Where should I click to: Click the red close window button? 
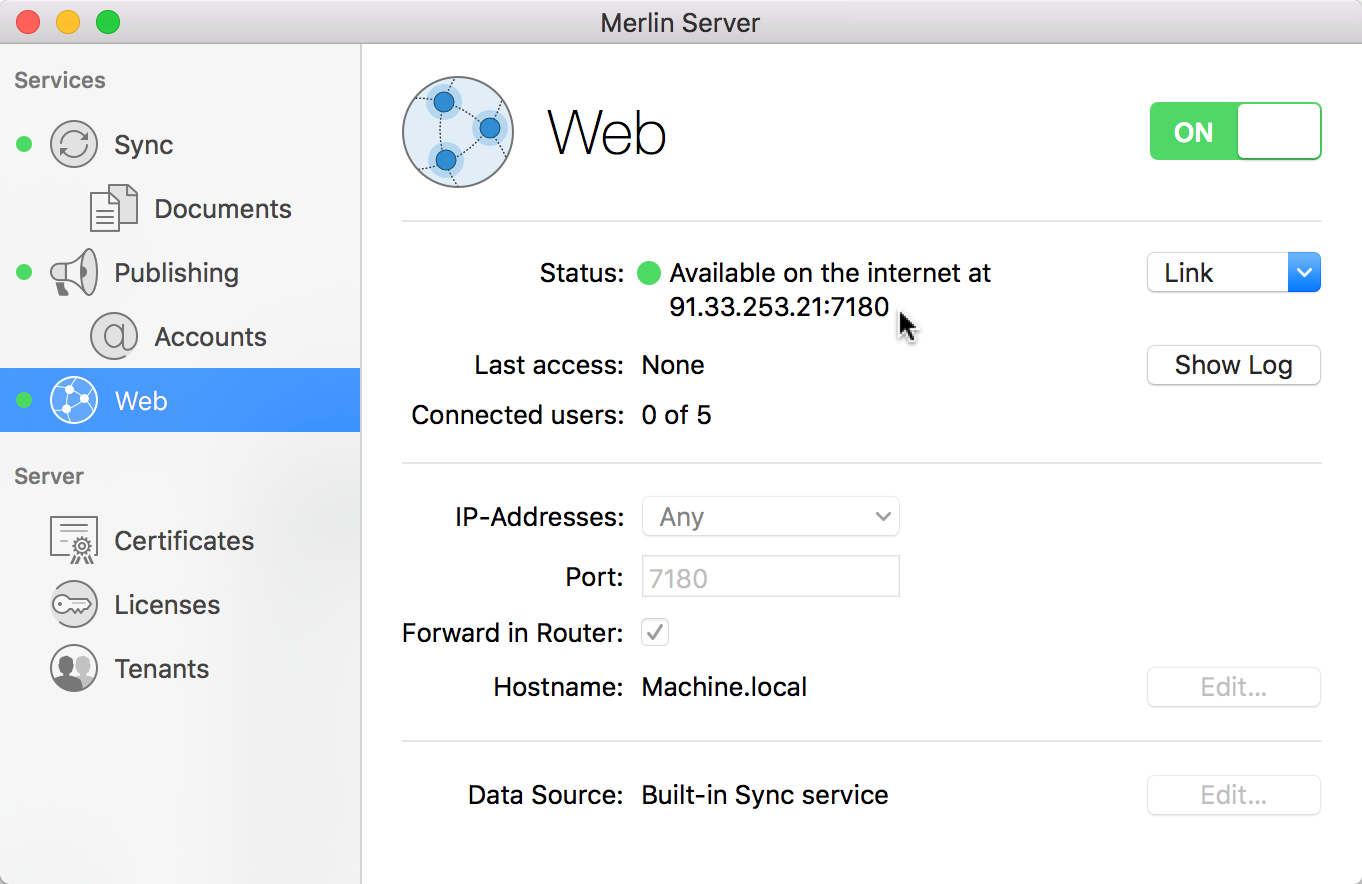point(28,21)
